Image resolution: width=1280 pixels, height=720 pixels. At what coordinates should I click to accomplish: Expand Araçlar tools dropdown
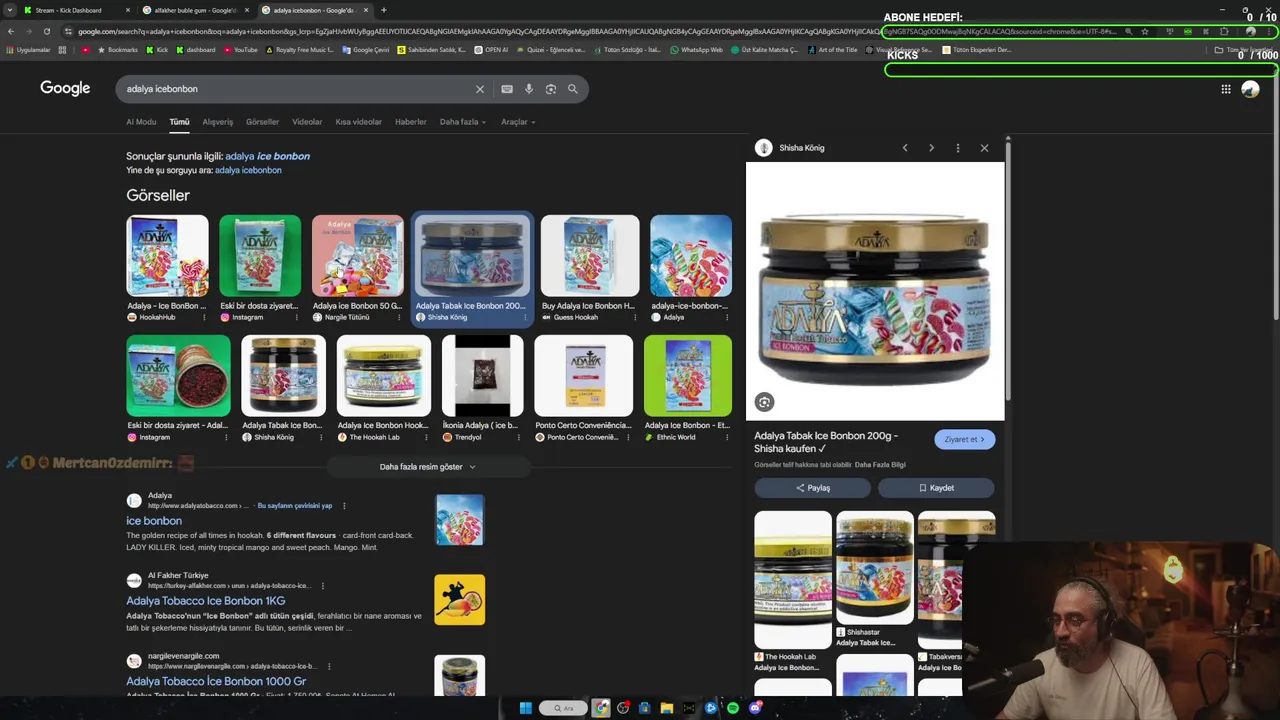(x=518, y=122)
